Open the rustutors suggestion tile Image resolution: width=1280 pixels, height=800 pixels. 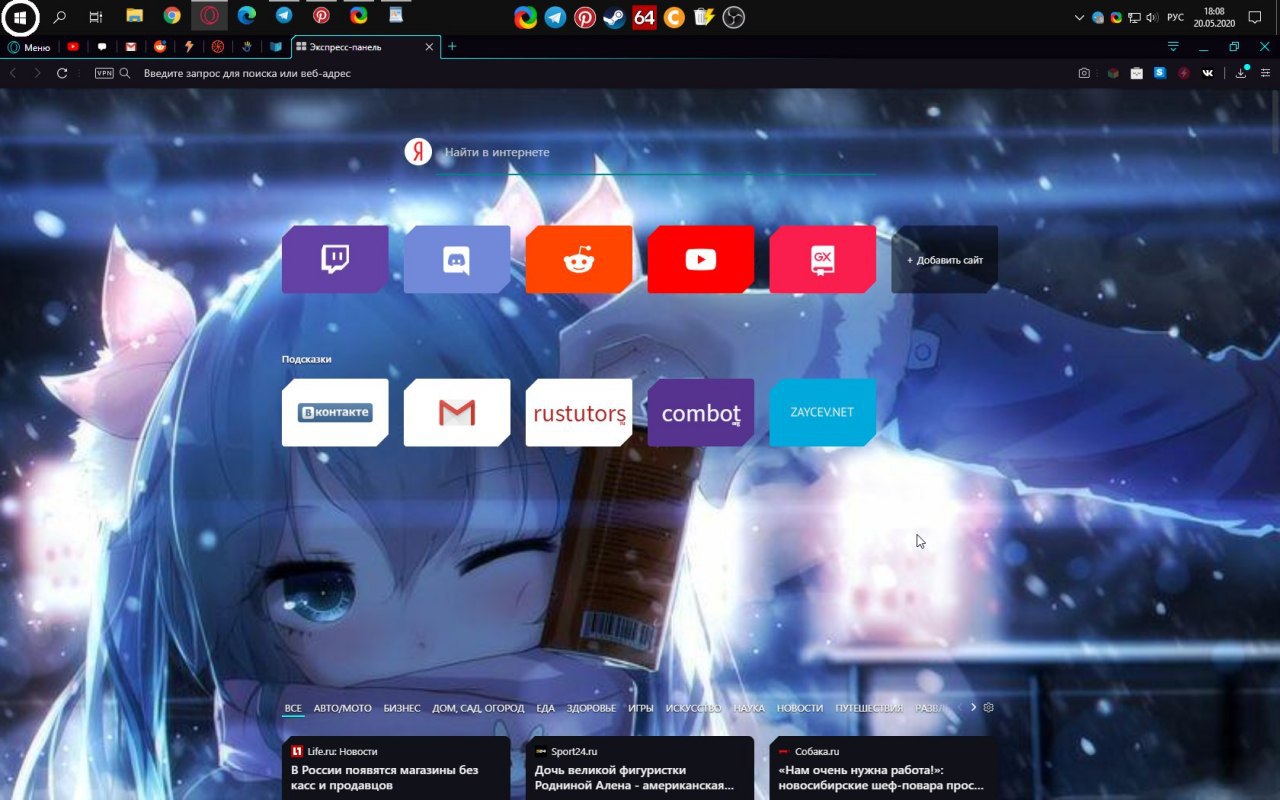[x=579, y=412]
